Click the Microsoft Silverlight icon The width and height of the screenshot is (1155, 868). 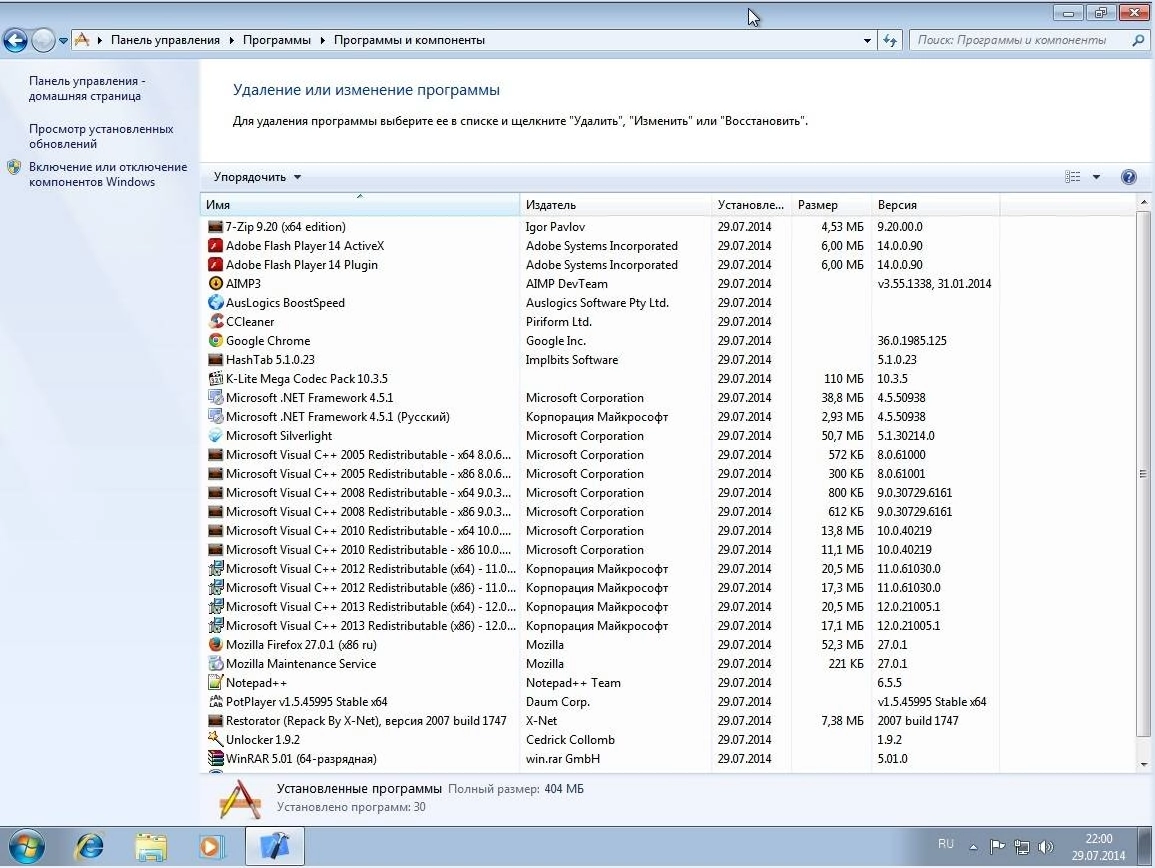tap(215, 436)
